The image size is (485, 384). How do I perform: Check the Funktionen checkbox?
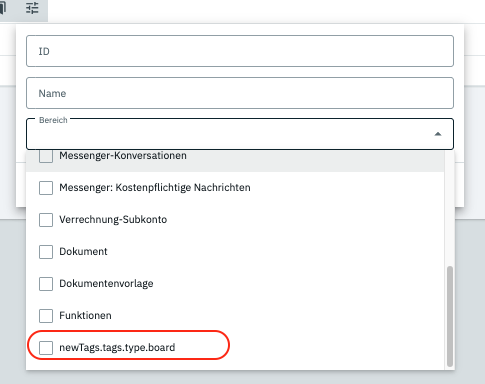(46, 316)
